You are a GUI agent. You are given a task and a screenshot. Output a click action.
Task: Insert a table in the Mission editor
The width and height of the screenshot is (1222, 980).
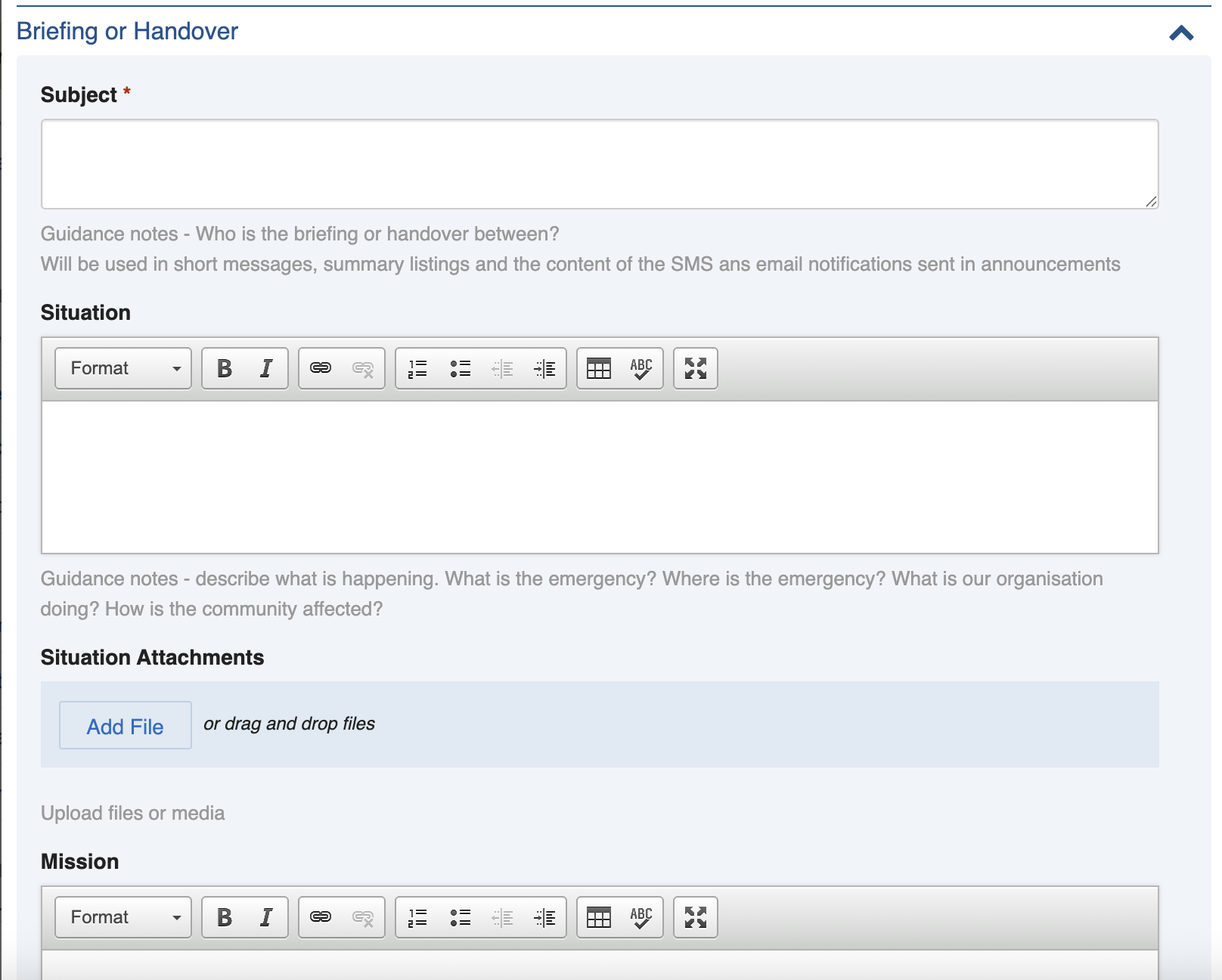(599, 917)
